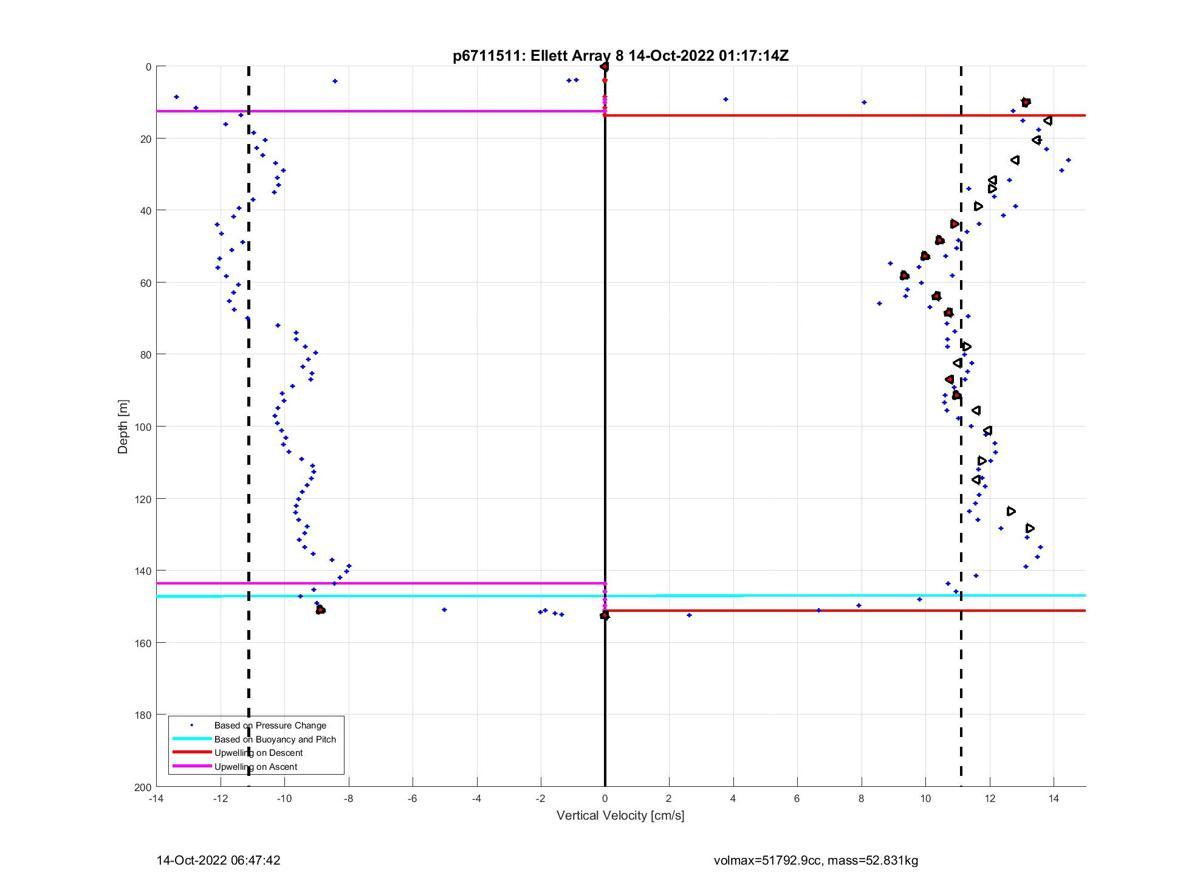The width and height of the screenshot is (1200, 885).
Task: Click the red-filled marker near 13 cm/s at 10 m
Action: [x=1026, y=103]
